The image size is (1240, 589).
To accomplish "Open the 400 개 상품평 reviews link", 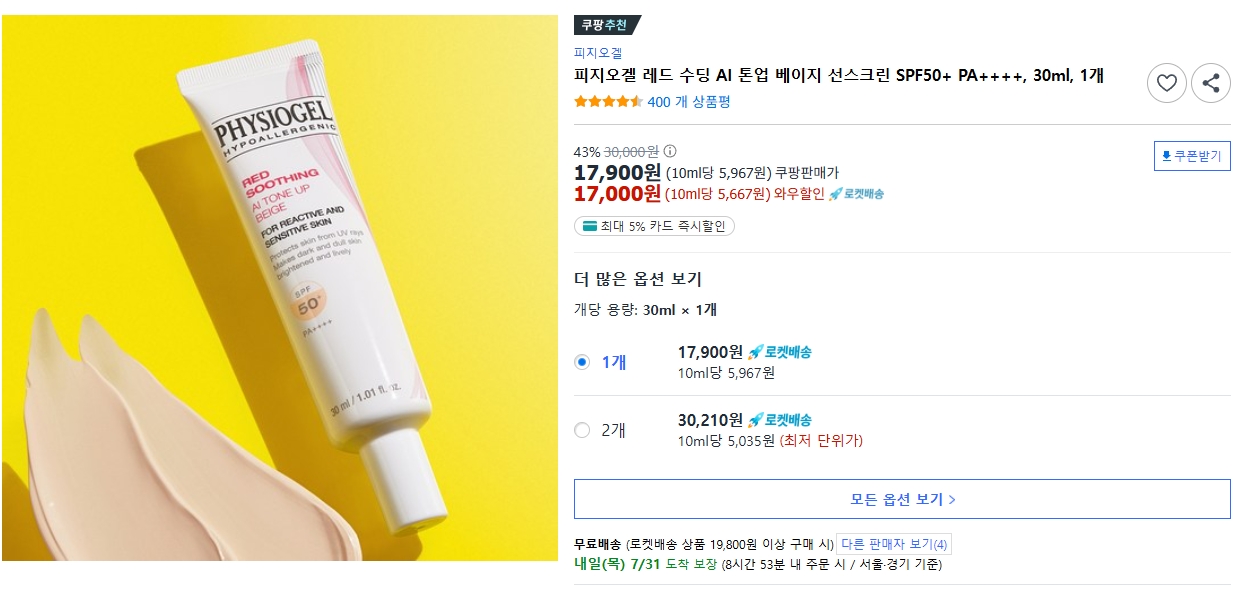I will click(x=689, y=102).
